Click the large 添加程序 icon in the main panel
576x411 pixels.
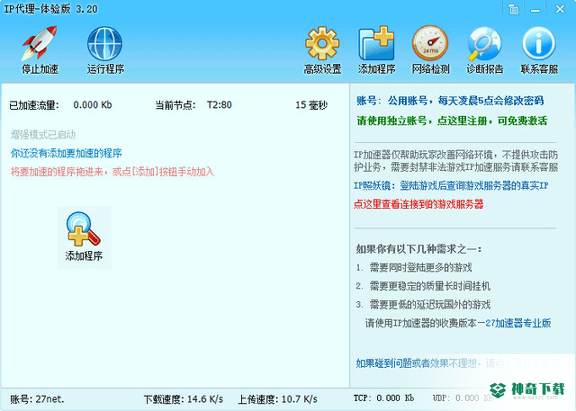pos(84,237)
